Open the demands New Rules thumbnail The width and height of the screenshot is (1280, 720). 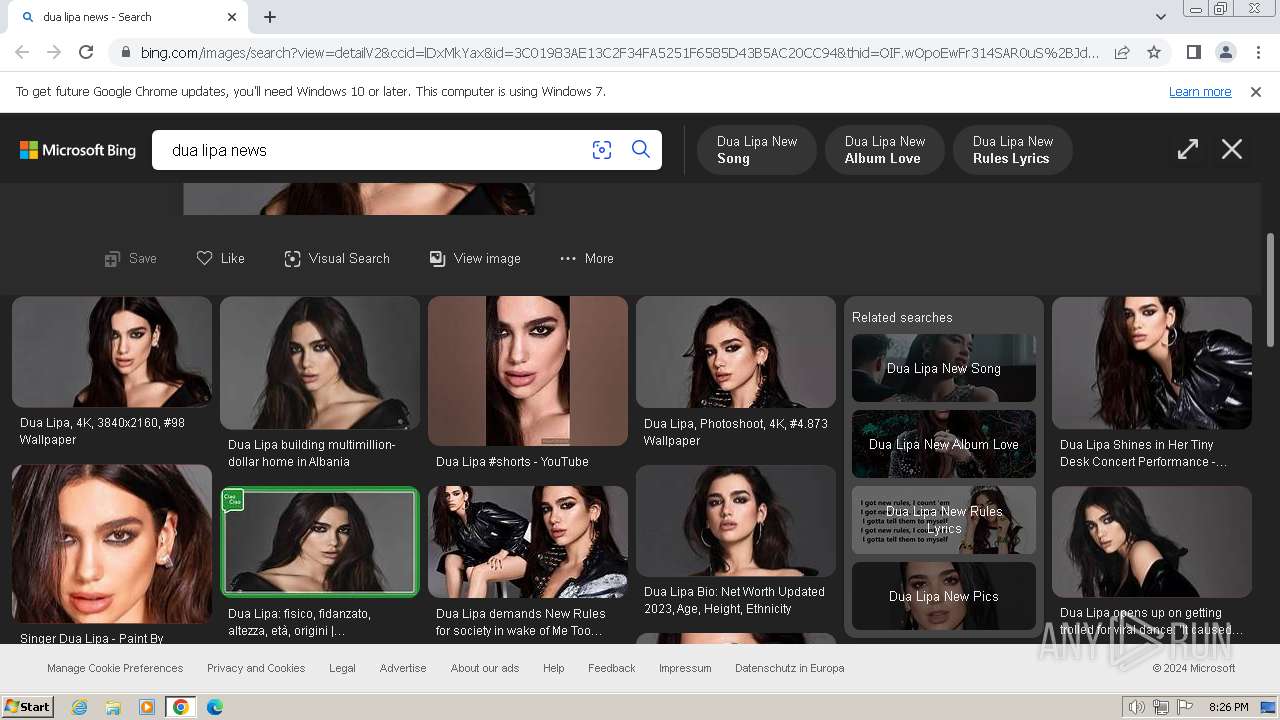[528, 542]
